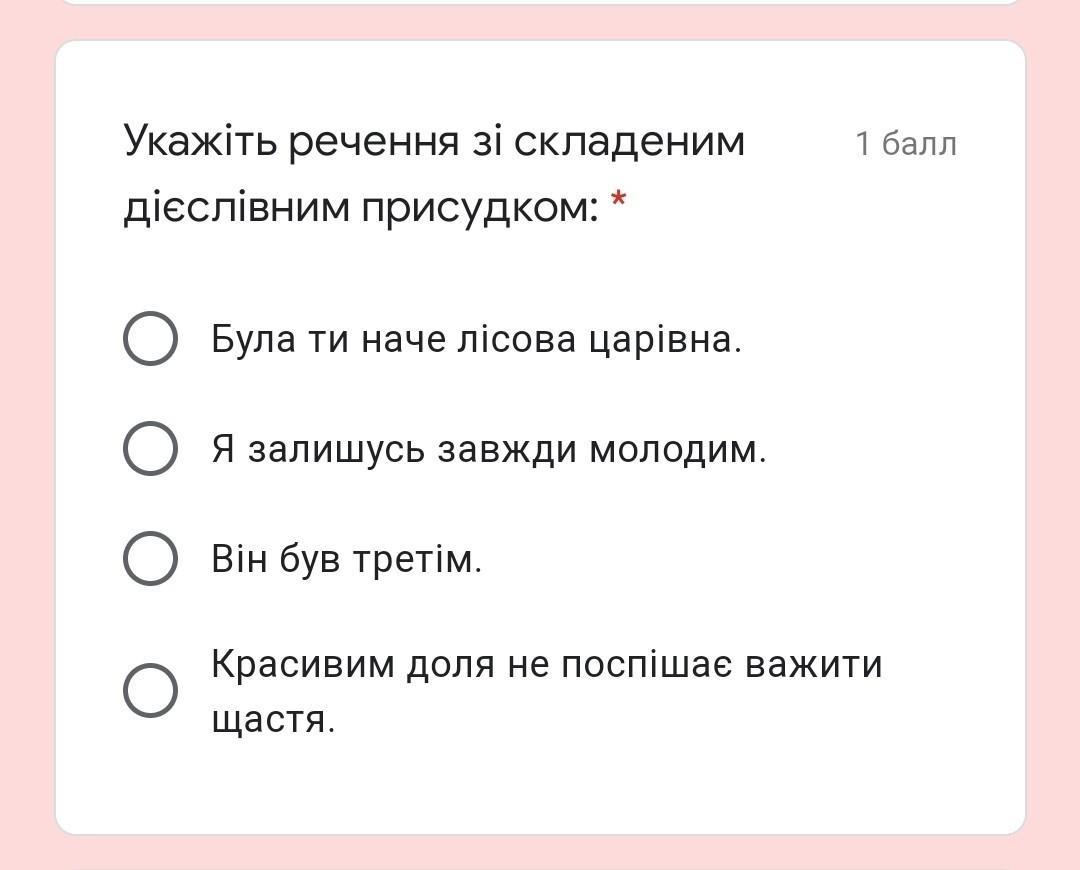Tap the first line "Красивим доля не поспішає важити"

[x=546, y=664]
